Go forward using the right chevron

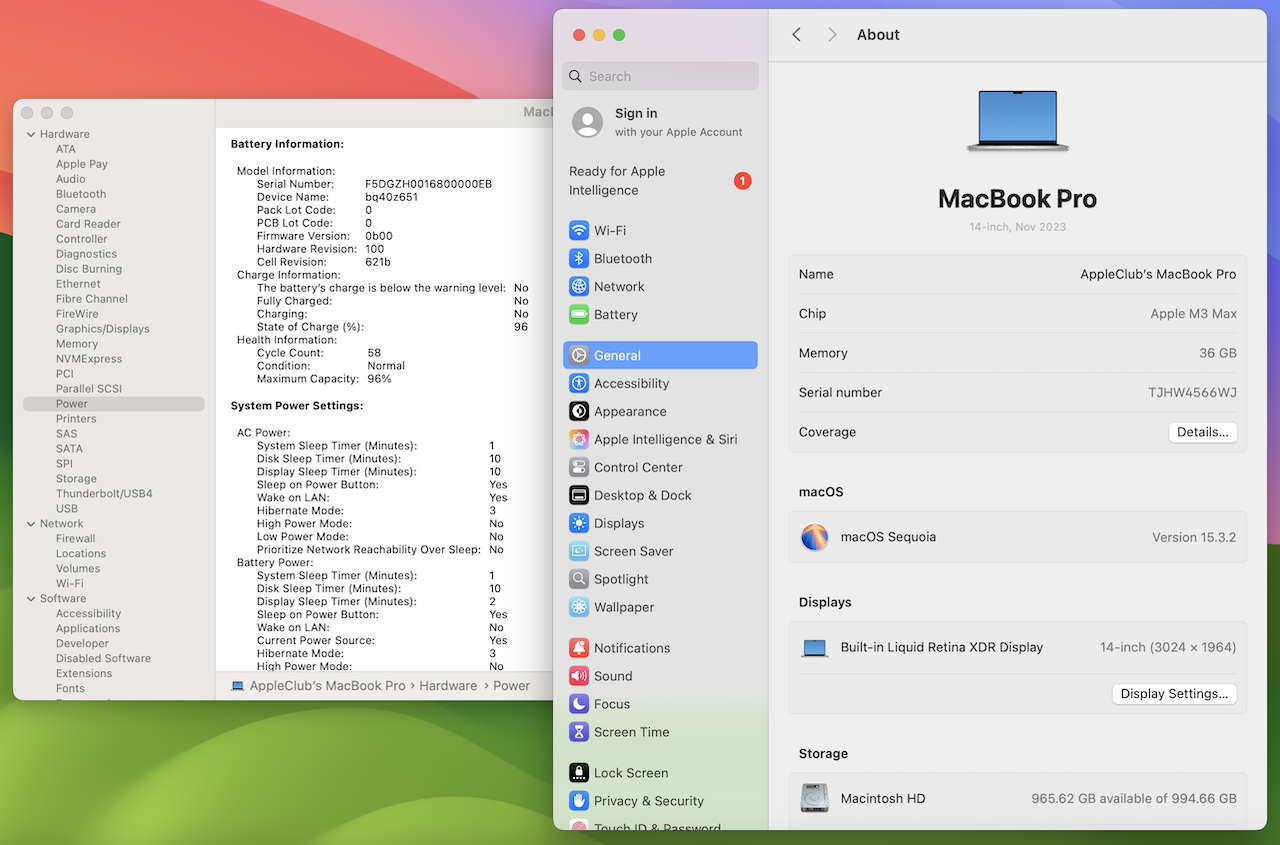click(x=832, y=35)
